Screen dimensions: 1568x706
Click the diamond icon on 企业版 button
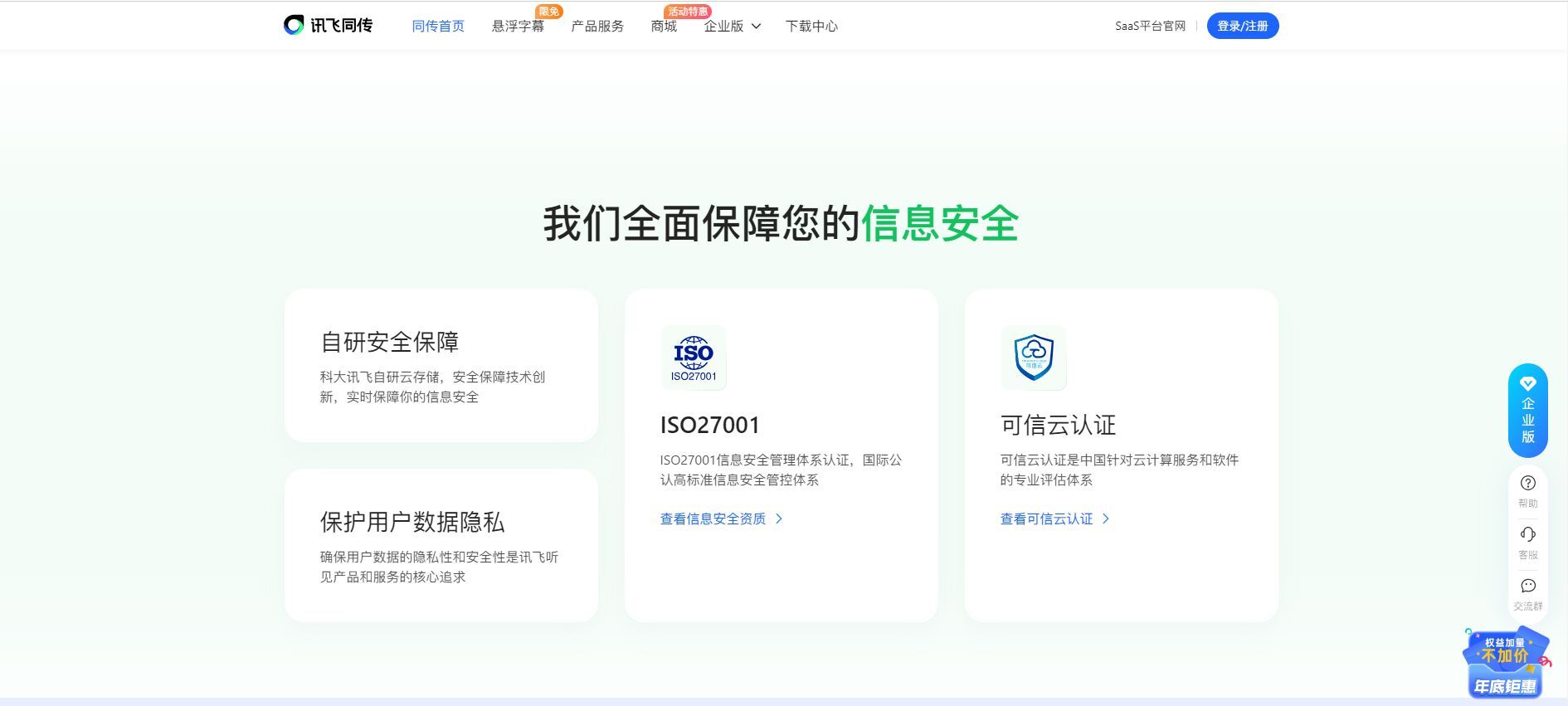pos(1528,383)
